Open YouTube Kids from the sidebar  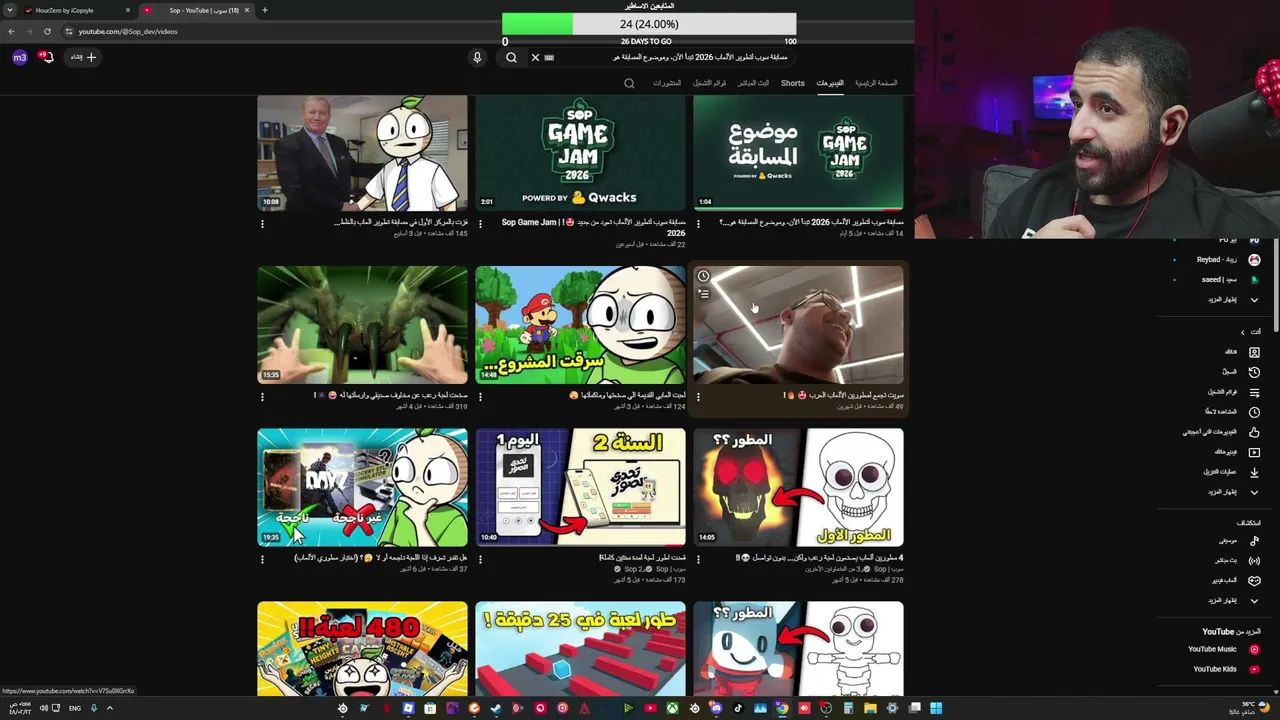click(x=1225, y=669)
